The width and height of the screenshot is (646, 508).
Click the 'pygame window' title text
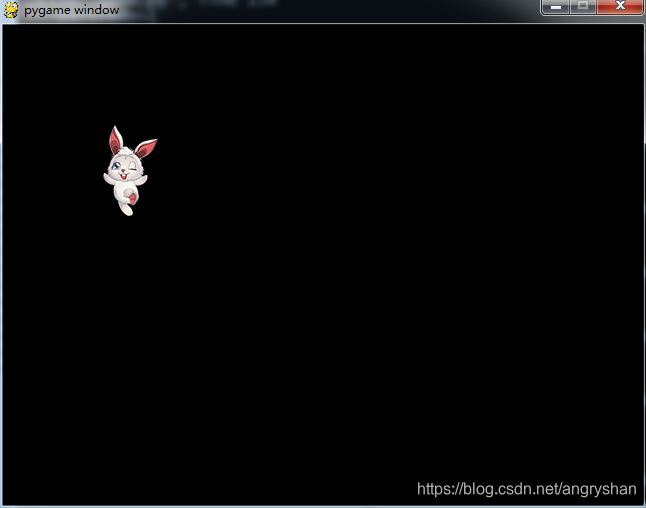pyautogui.click(x=72, y=10)
